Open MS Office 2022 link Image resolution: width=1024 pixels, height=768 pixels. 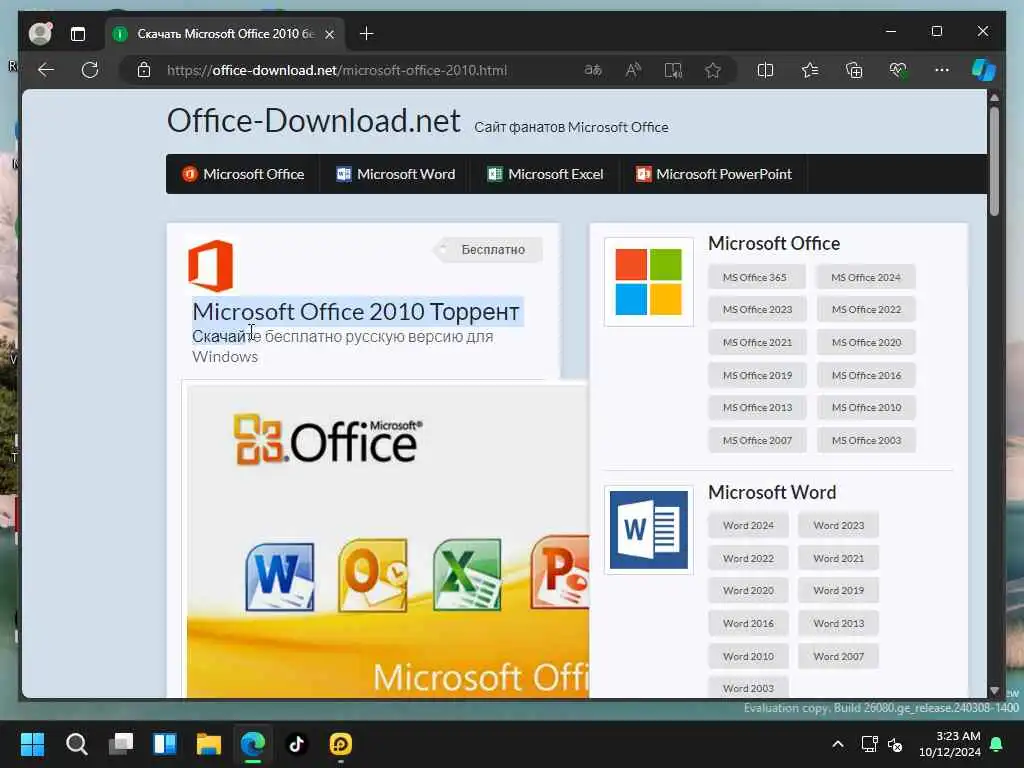[866, 310]
